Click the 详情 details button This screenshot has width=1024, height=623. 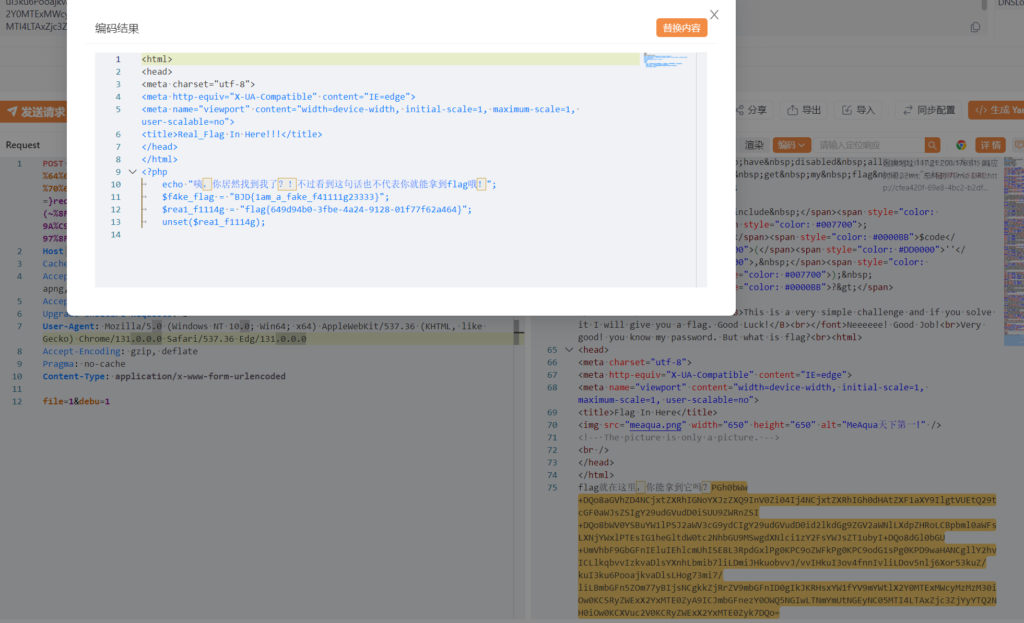(x=989, y=145)
